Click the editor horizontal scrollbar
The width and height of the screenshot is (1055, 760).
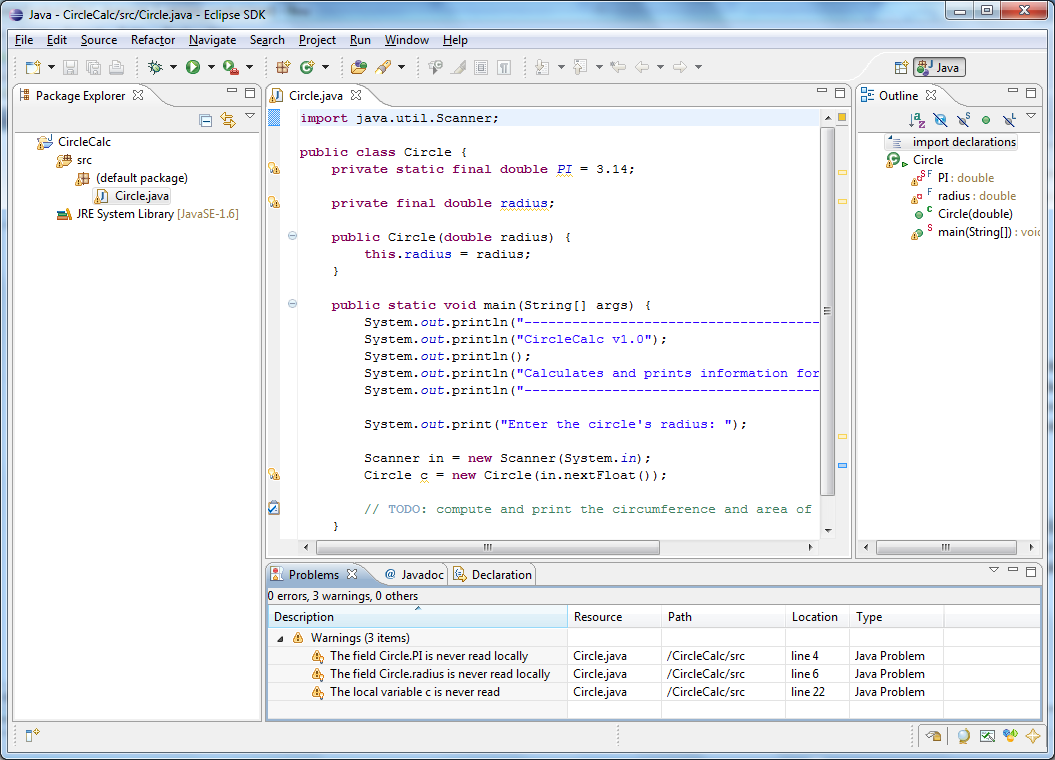click(x=487, y=547)
